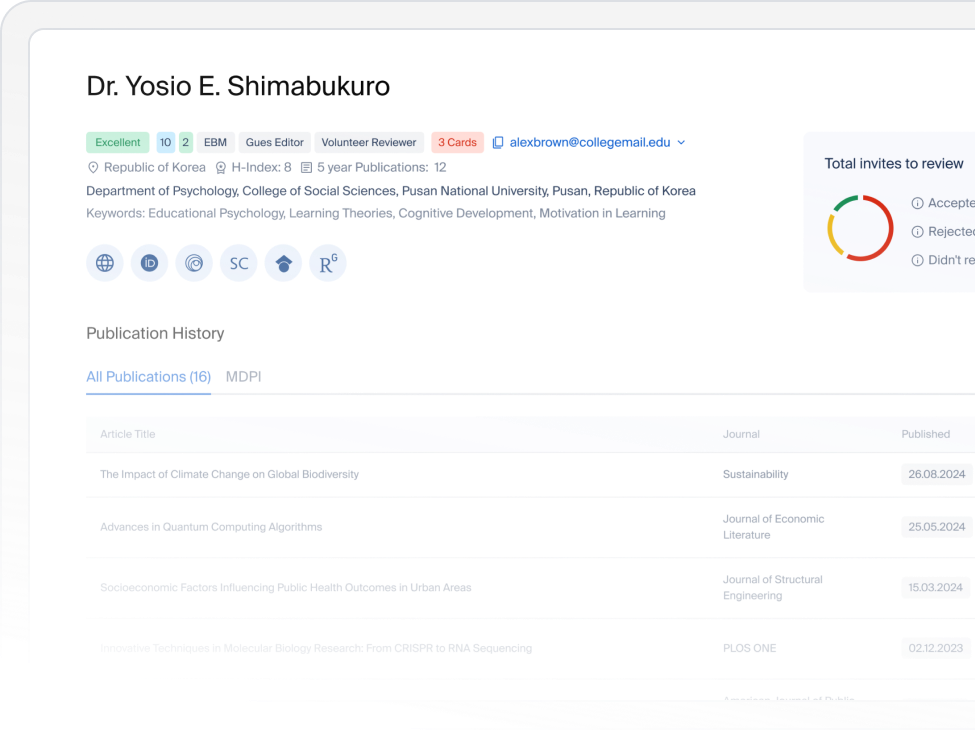Open article Innovative Techniques in Molecular Biology Research
The height and width of the screenshot is (732, 975).
coord(317,648)
